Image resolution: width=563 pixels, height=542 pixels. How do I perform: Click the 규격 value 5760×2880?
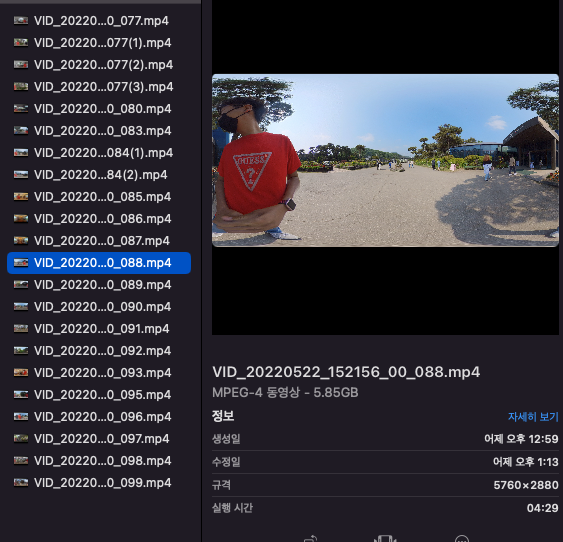tap(526, 485)
